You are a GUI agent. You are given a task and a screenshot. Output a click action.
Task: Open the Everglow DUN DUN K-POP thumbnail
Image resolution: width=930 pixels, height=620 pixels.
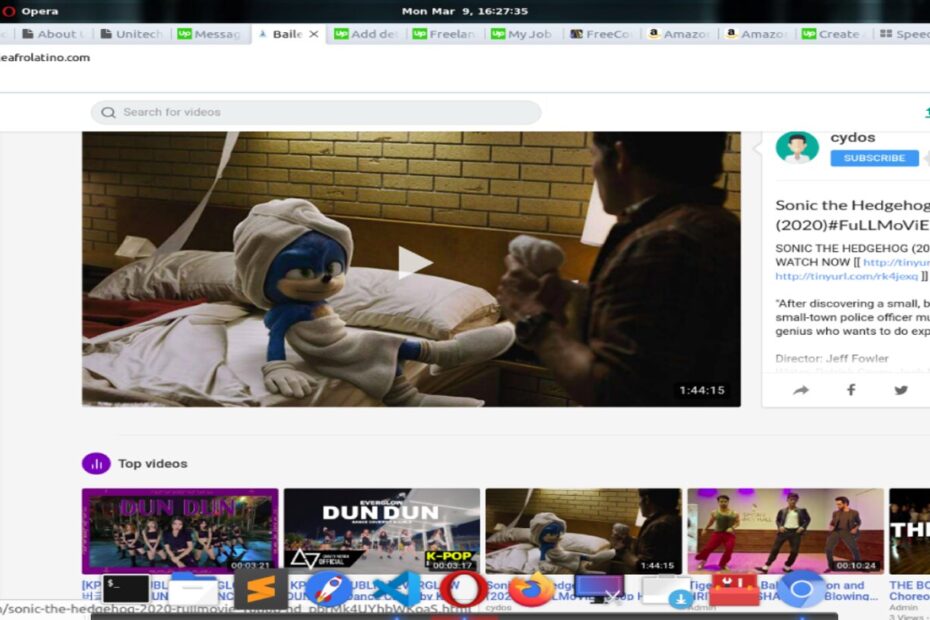381,530
